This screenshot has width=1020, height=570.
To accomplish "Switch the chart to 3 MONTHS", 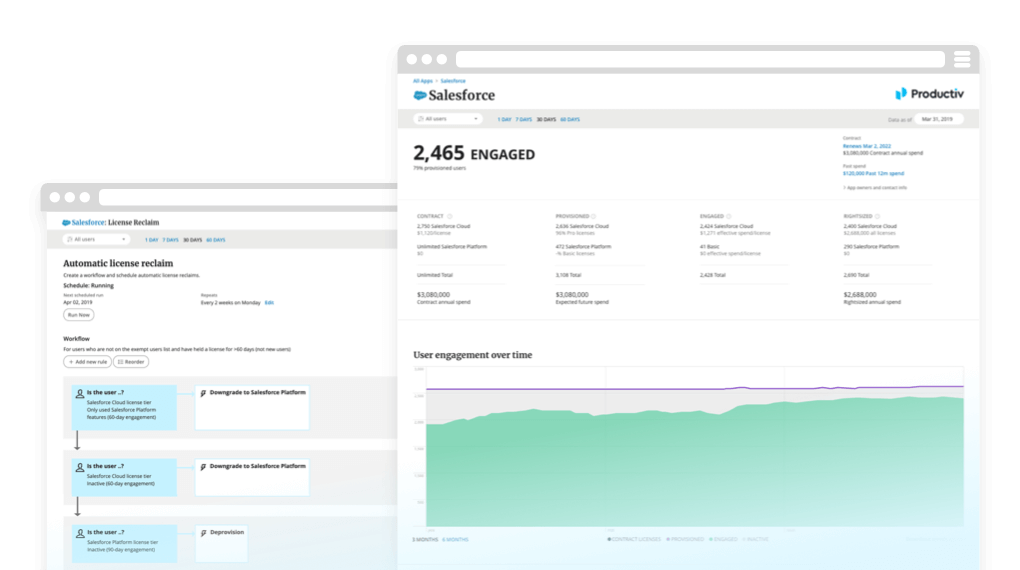I will [425, 539].
